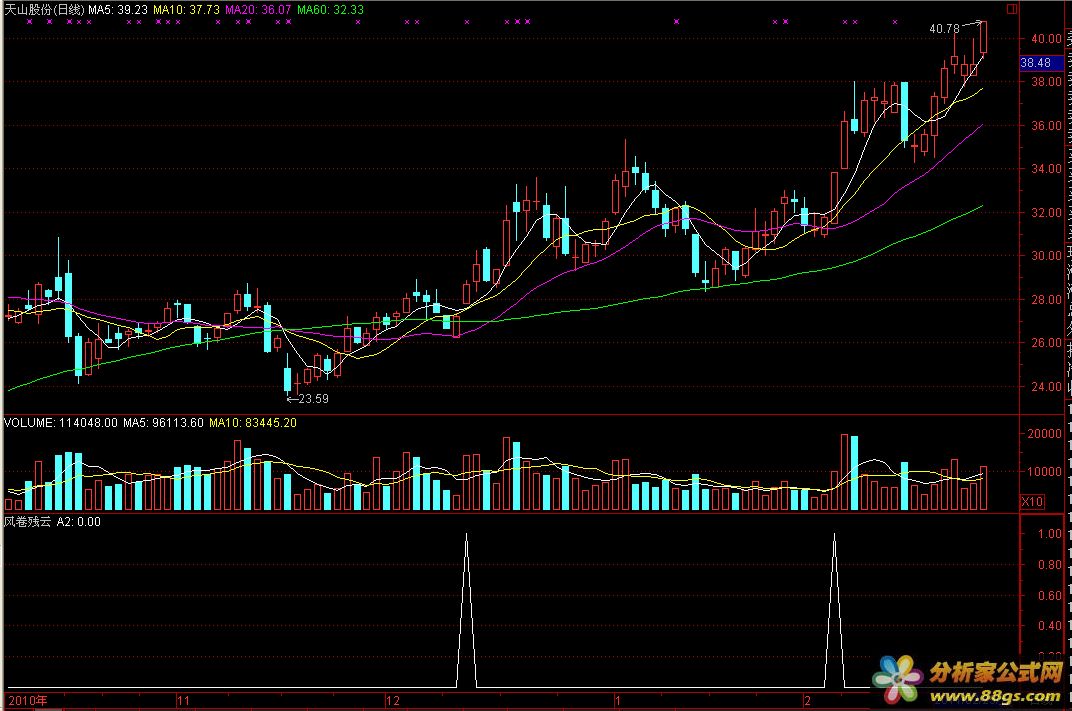
Task: Click the month 12 marker on the time axis
Action: pos(392,701)
